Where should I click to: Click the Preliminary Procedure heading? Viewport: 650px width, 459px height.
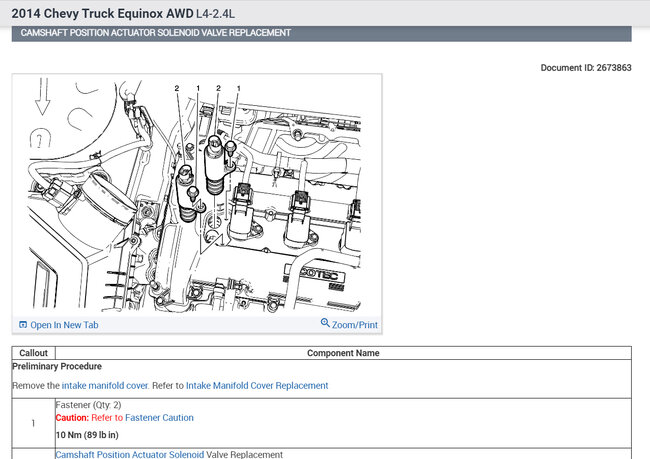[57, 367]
